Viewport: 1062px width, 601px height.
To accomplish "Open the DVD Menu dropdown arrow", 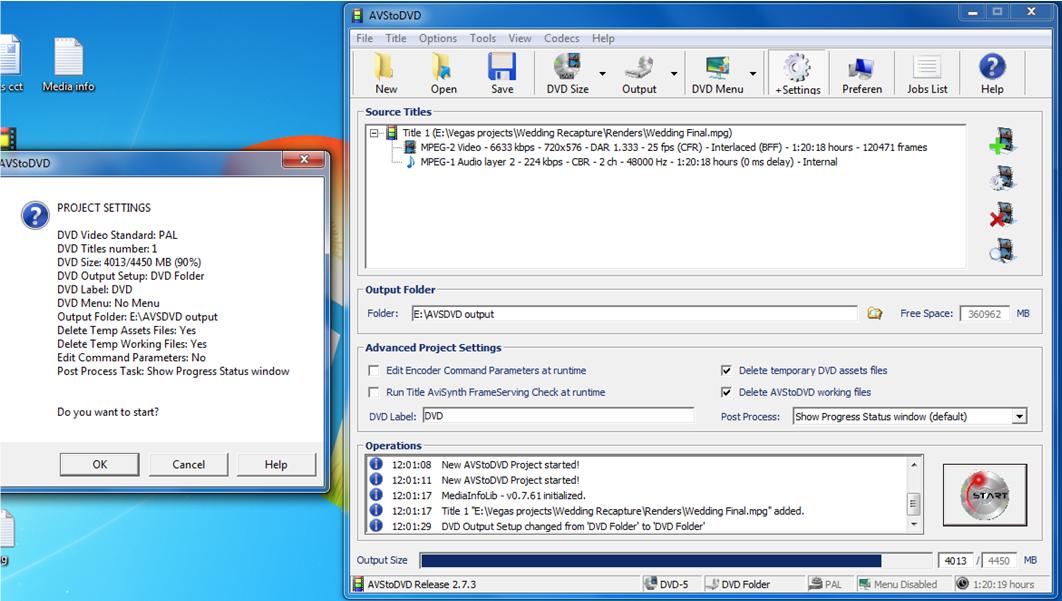I will (x=752, y=73).
